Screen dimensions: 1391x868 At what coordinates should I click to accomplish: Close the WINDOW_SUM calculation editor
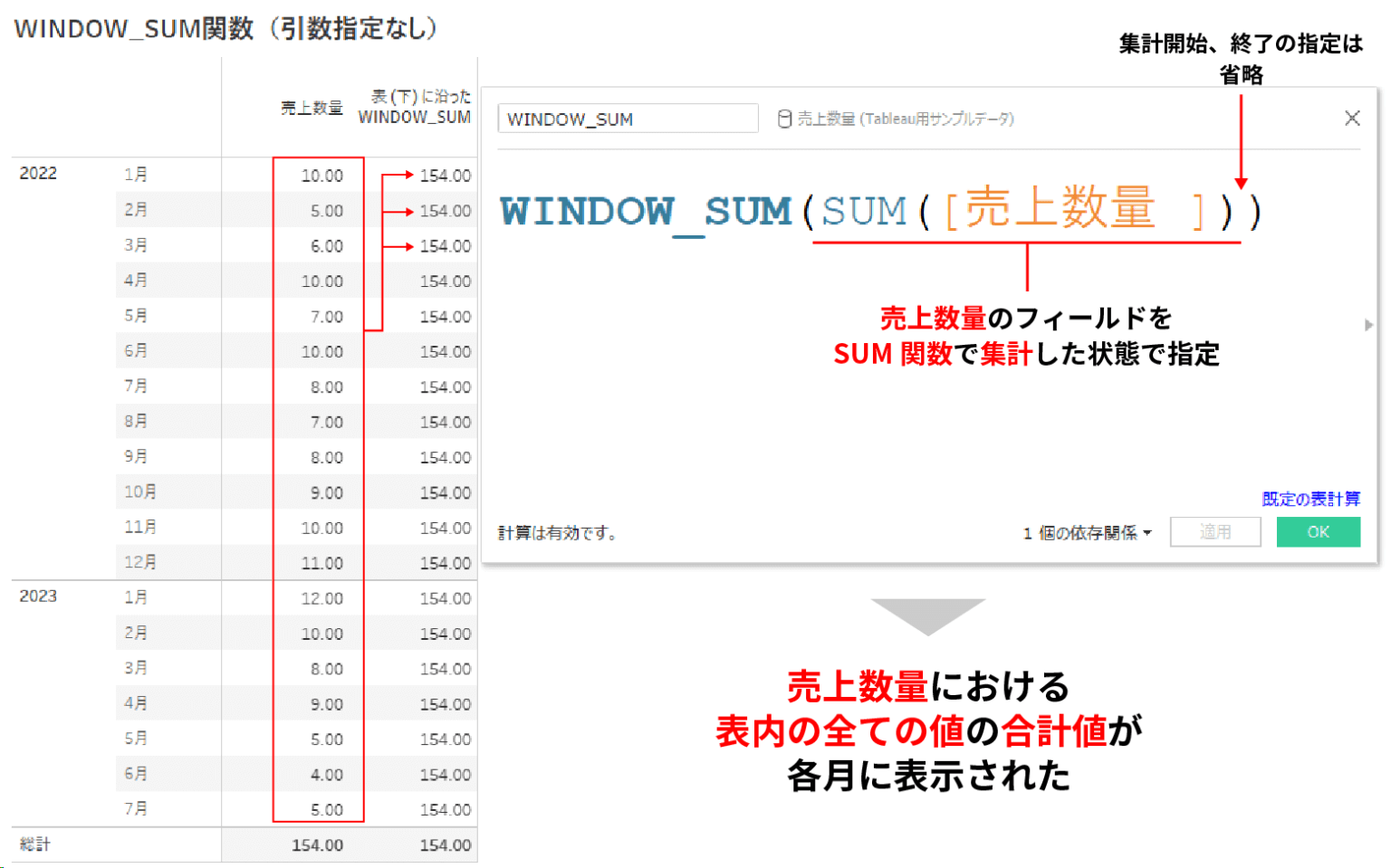pos(1352,118)
